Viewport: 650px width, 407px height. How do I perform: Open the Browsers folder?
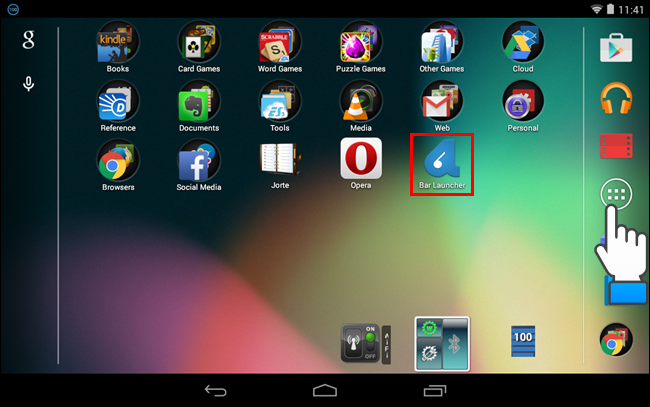point(118,161)
